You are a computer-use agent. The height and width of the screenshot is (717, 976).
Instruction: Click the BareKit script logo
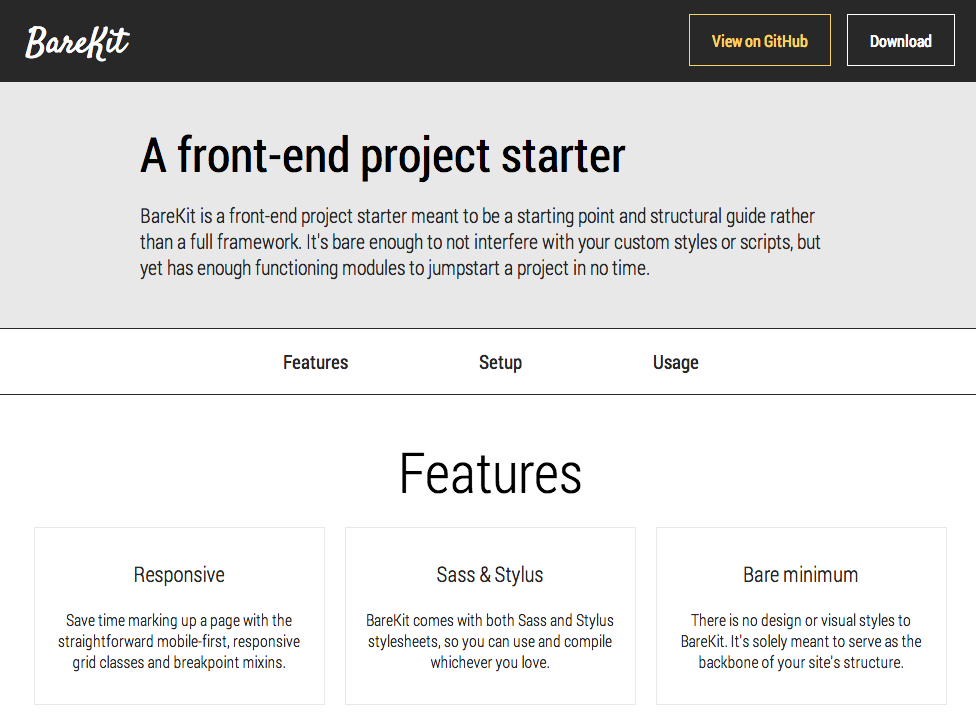tap(77, 42)
